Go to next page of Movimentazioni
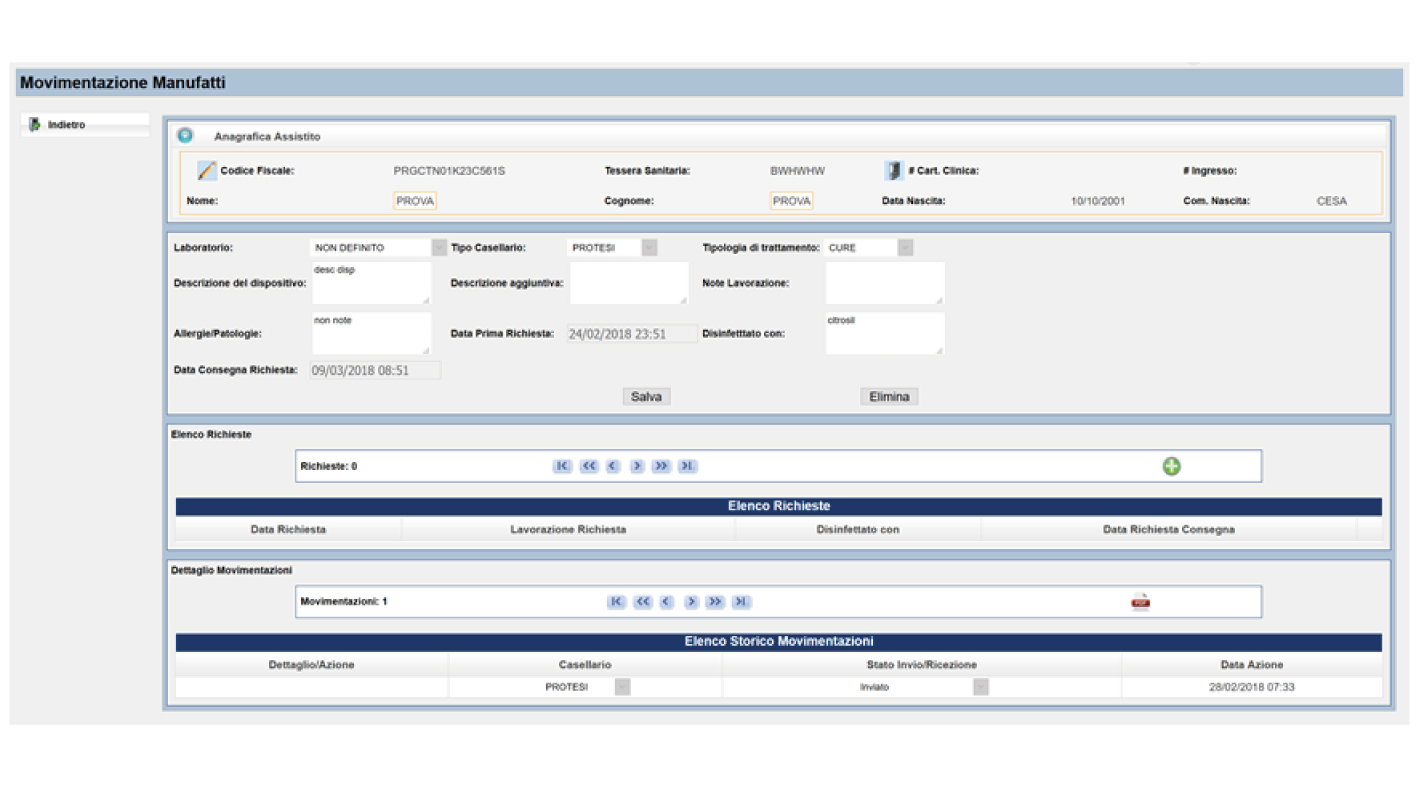The width and height of the screenshot is (1419, 787). click(691, 602)
